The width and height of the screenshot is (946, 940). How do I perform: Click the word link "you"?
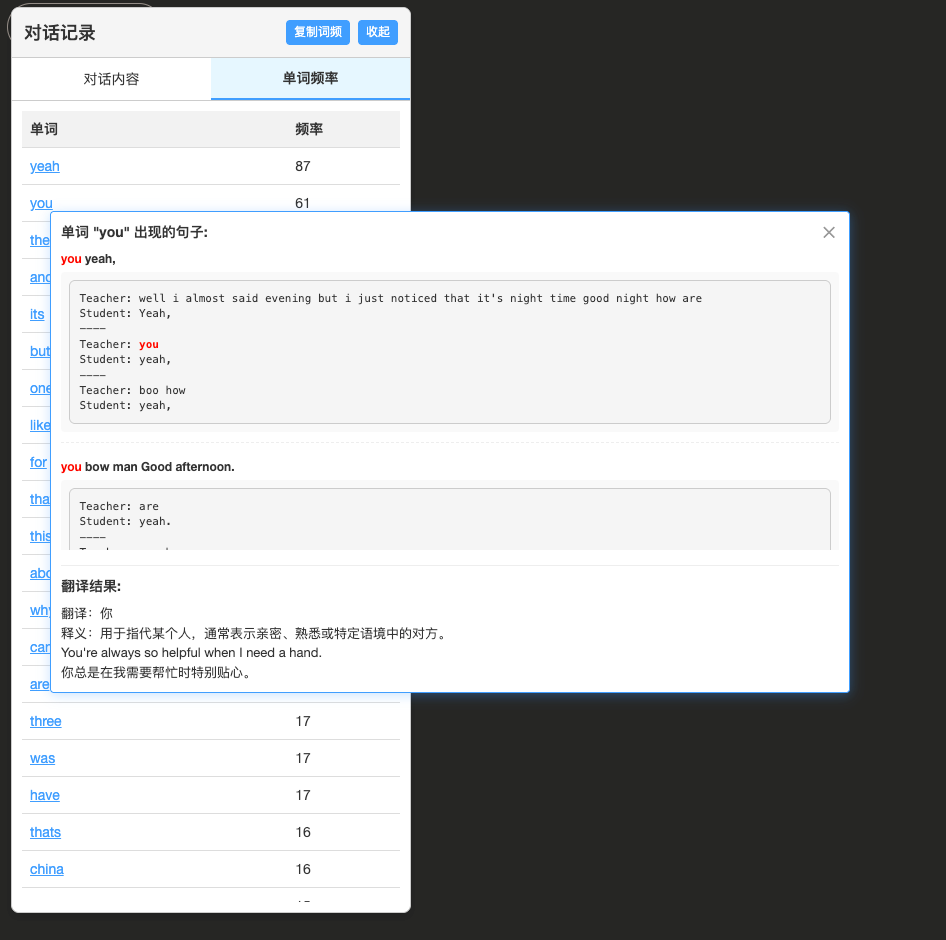point(41,203)
